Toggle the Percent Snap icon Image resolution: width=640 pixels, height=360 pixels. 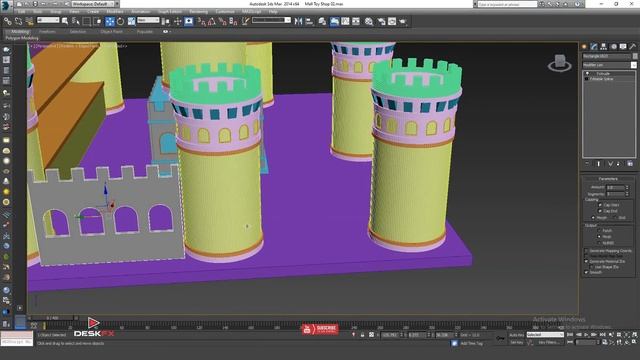(222, 21)
